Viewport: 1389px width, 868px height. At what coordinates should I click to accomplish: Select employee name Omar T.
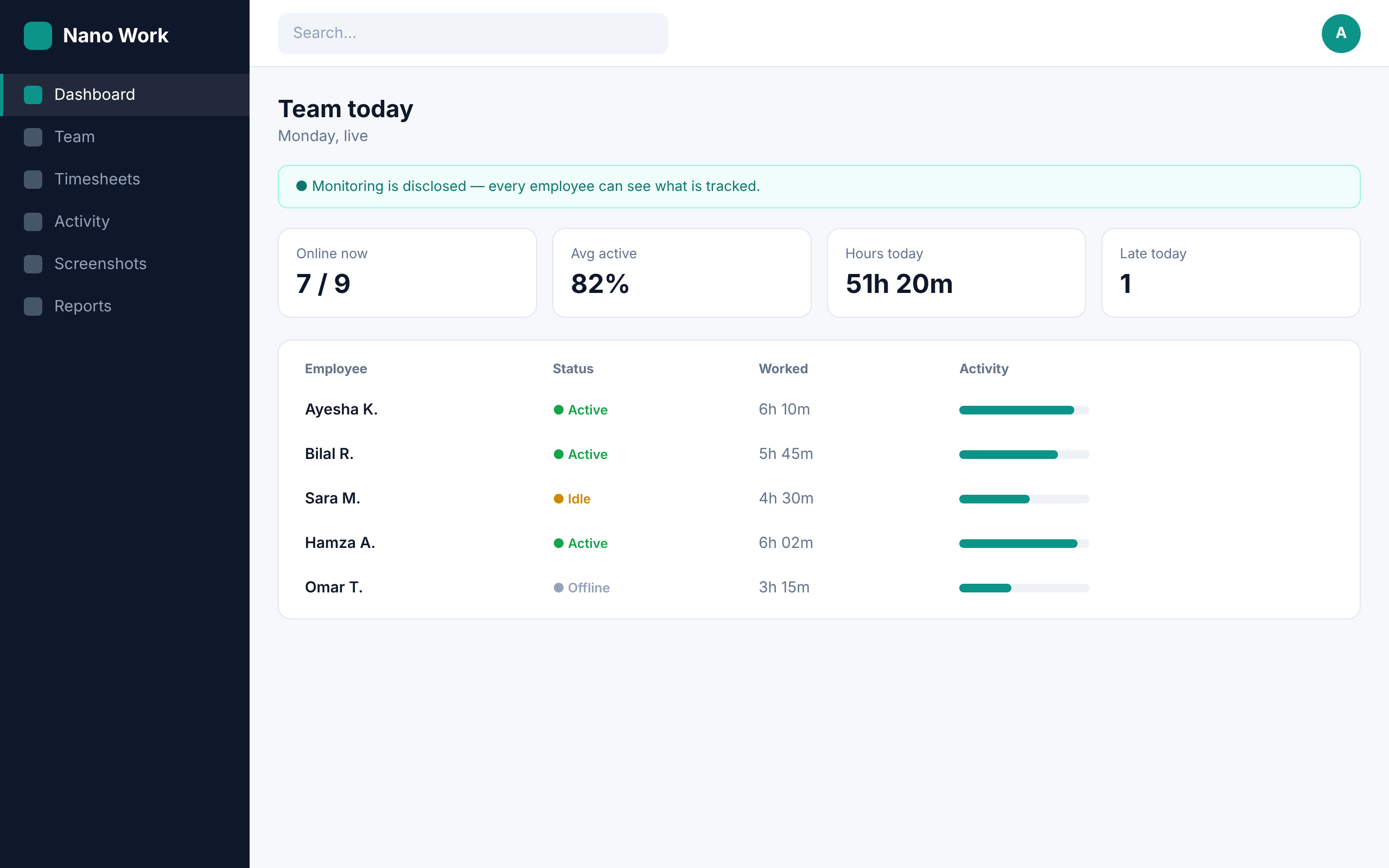[x=334, y=588]
